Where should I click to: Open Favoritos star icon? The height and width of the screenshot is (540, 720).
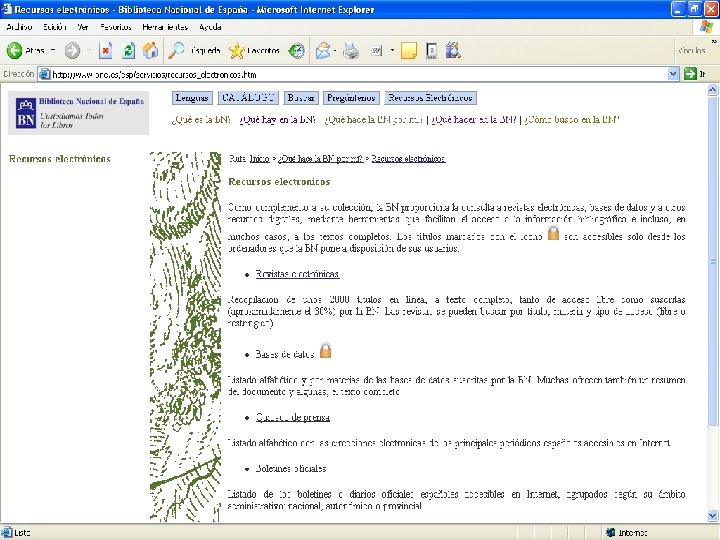(x=236, y=51)
